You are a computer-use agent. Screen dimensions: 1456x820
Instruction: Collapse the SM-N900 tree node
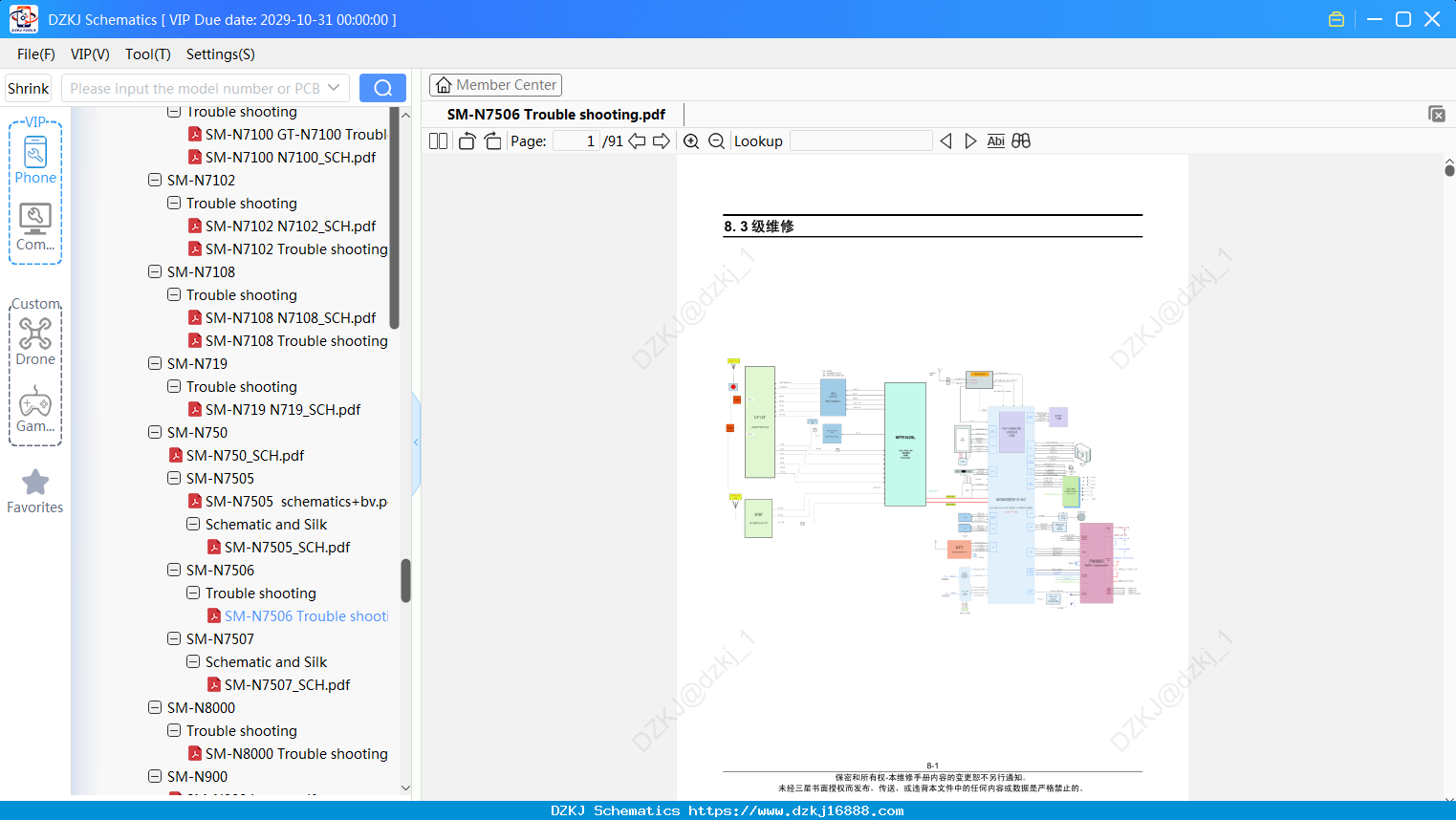tap(155, 777)
